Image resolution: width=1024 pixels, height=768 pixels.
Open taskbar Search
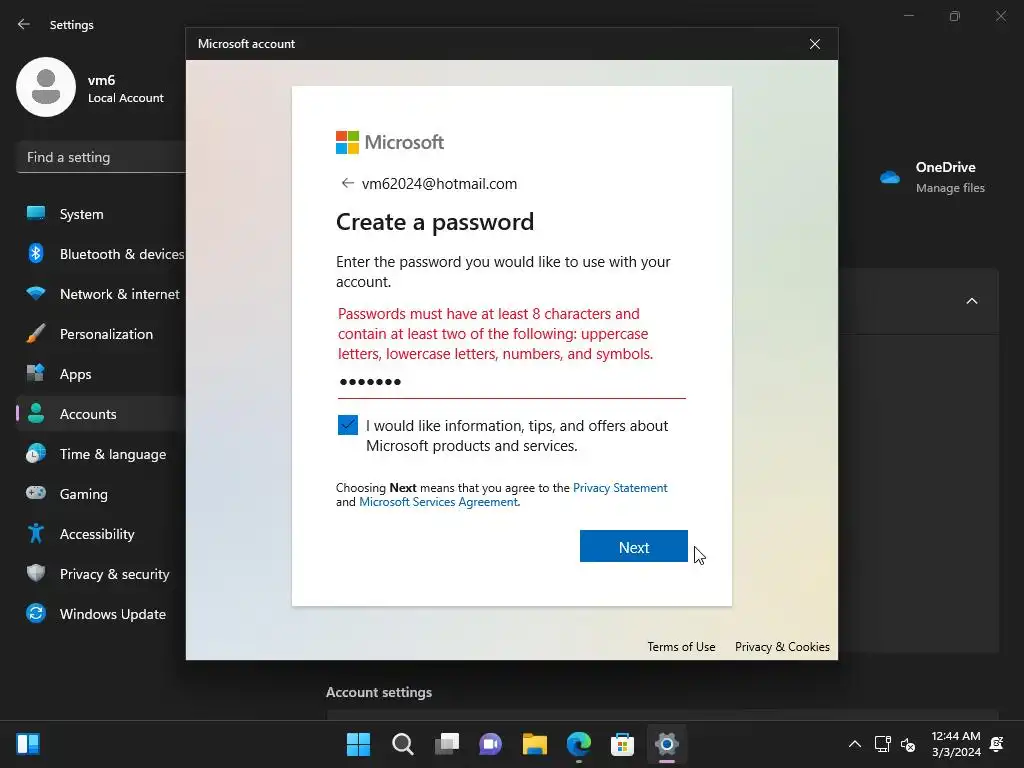pyautogui.click(x=402, y=744)
